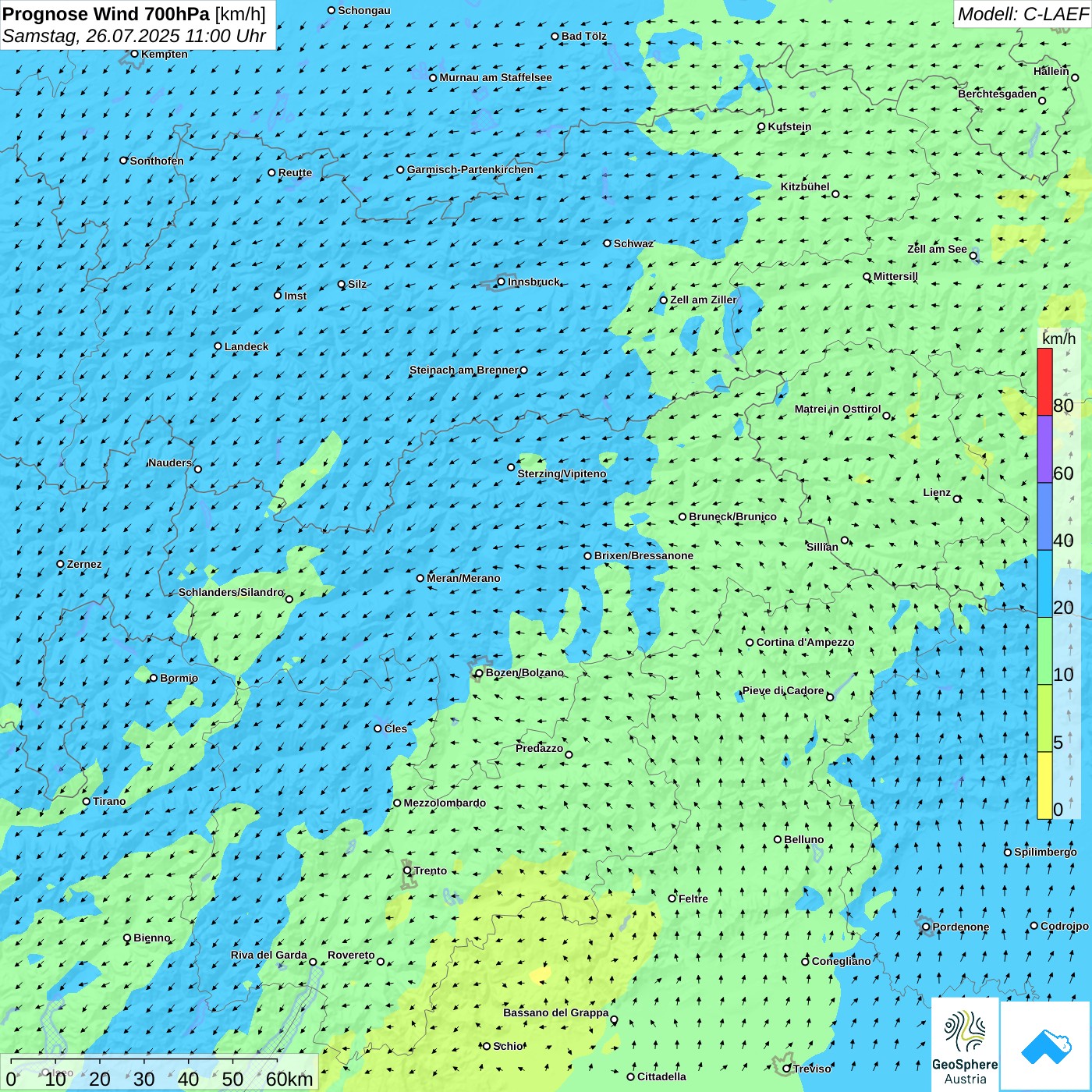Click the date 'Samstag, 26.07.2025 11:00 Uhr'
1092x1092 pixels.
point(134,36)
